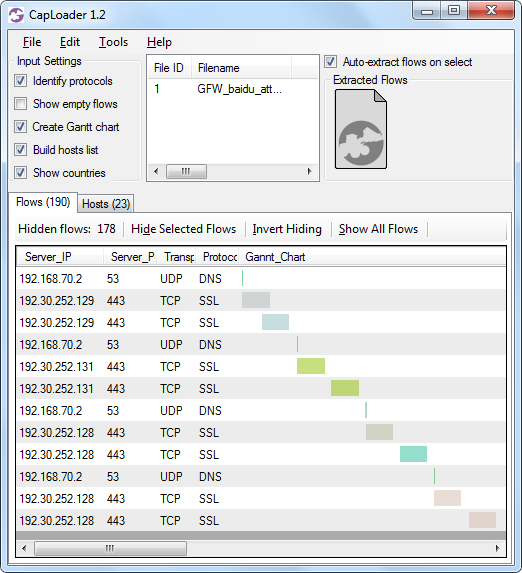
Task: Click the flows table horizontal scrollbar thumb
Action: [x=110, y=548]
